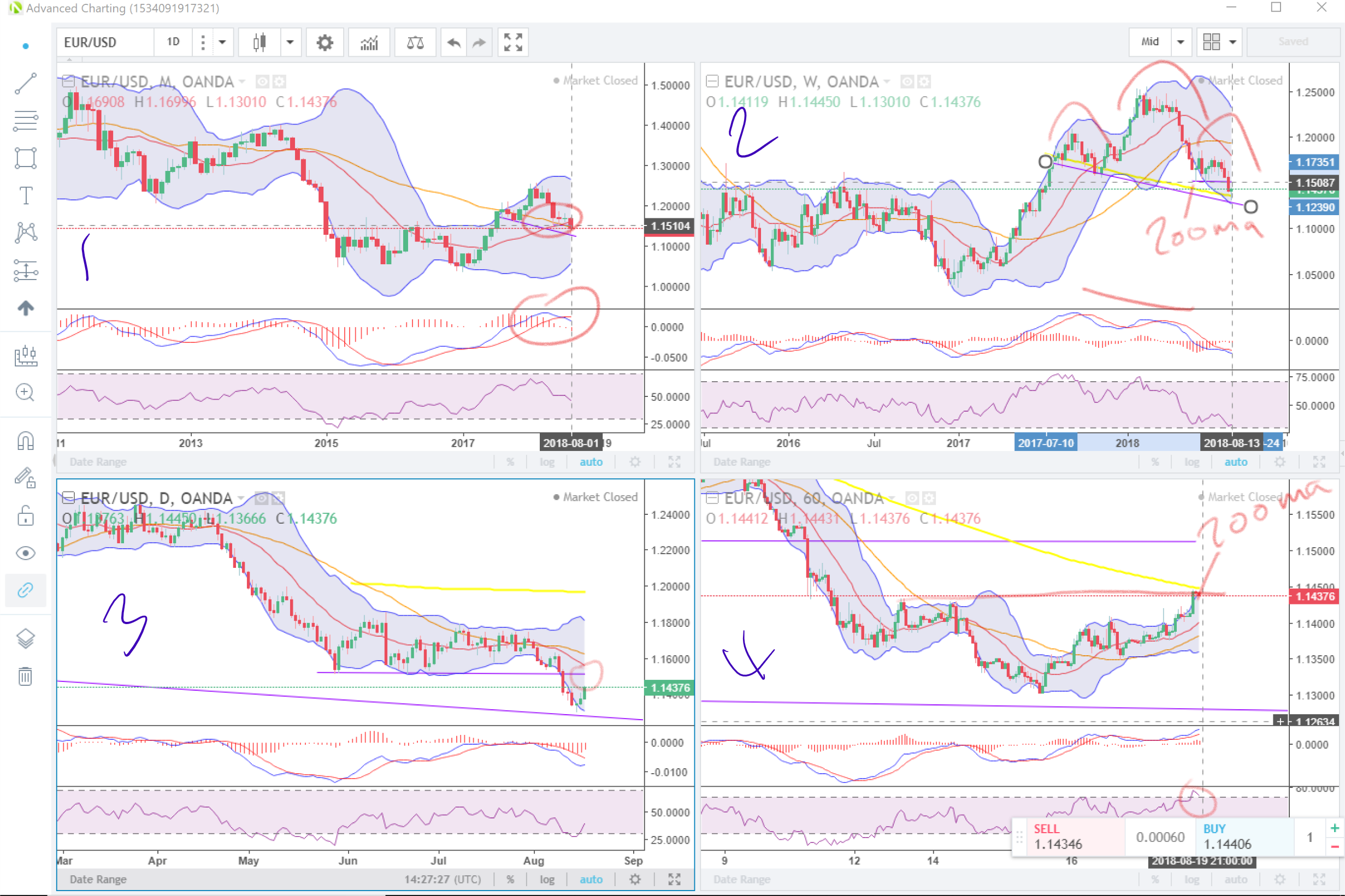Select the 1D timeframe tab
Screen dimensions: 1345x896
tap(173, 41)
